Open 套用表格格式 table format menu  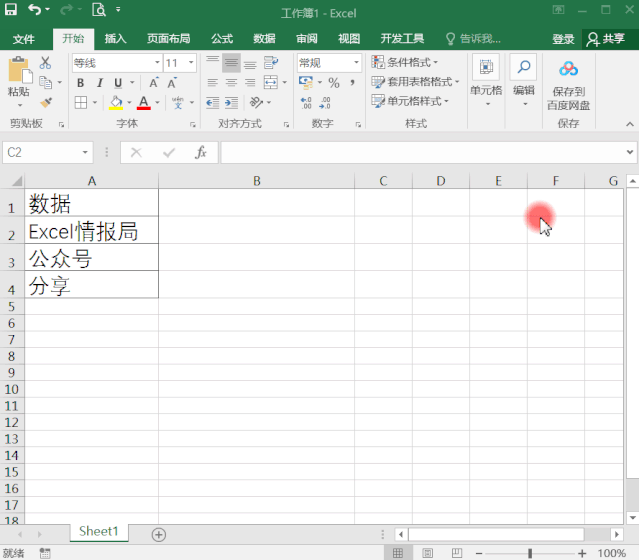[415, 82]
